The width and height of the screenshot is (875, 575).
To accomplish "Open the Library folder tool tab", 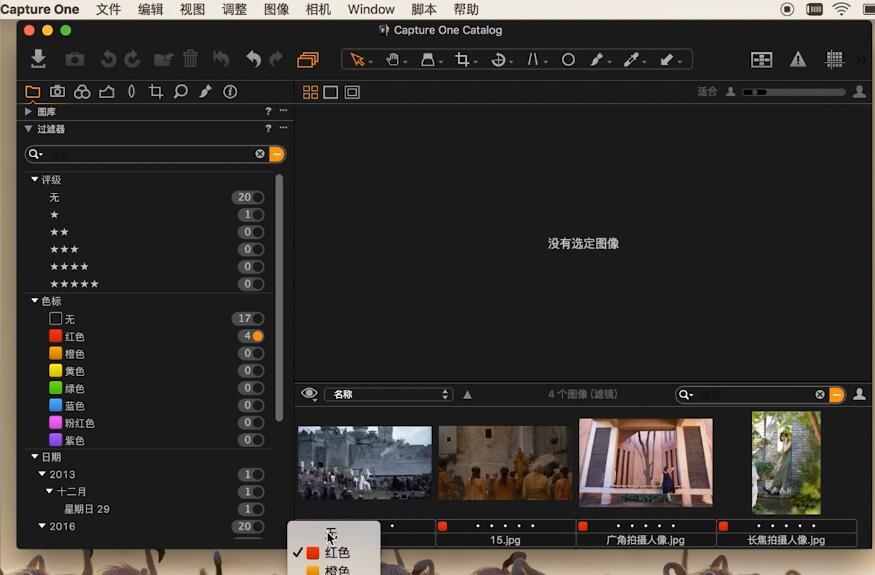I will [33, 92].
